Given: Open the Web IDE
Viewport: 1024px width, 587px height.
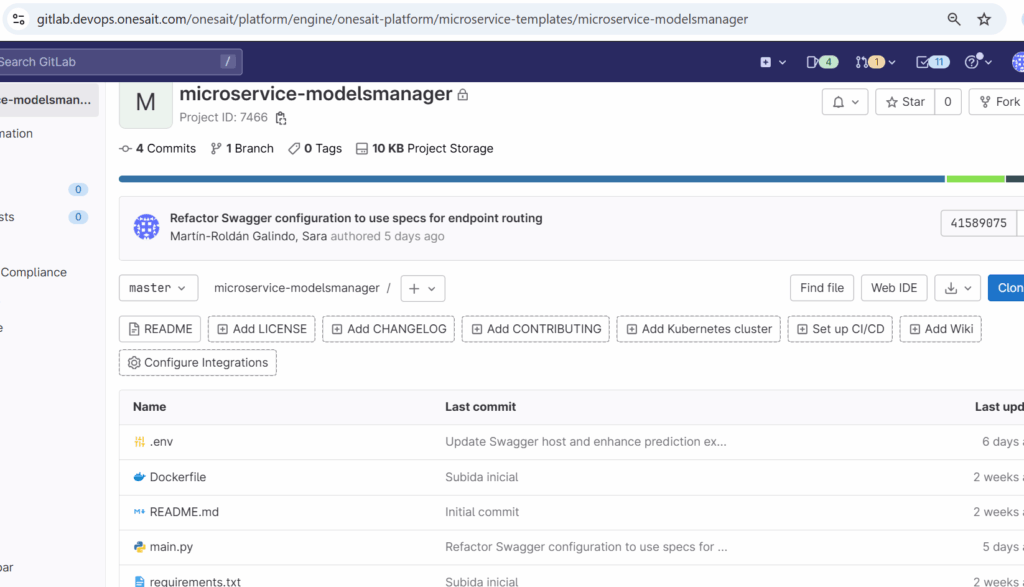Looking at the screenshot, I should pos(893,288).
